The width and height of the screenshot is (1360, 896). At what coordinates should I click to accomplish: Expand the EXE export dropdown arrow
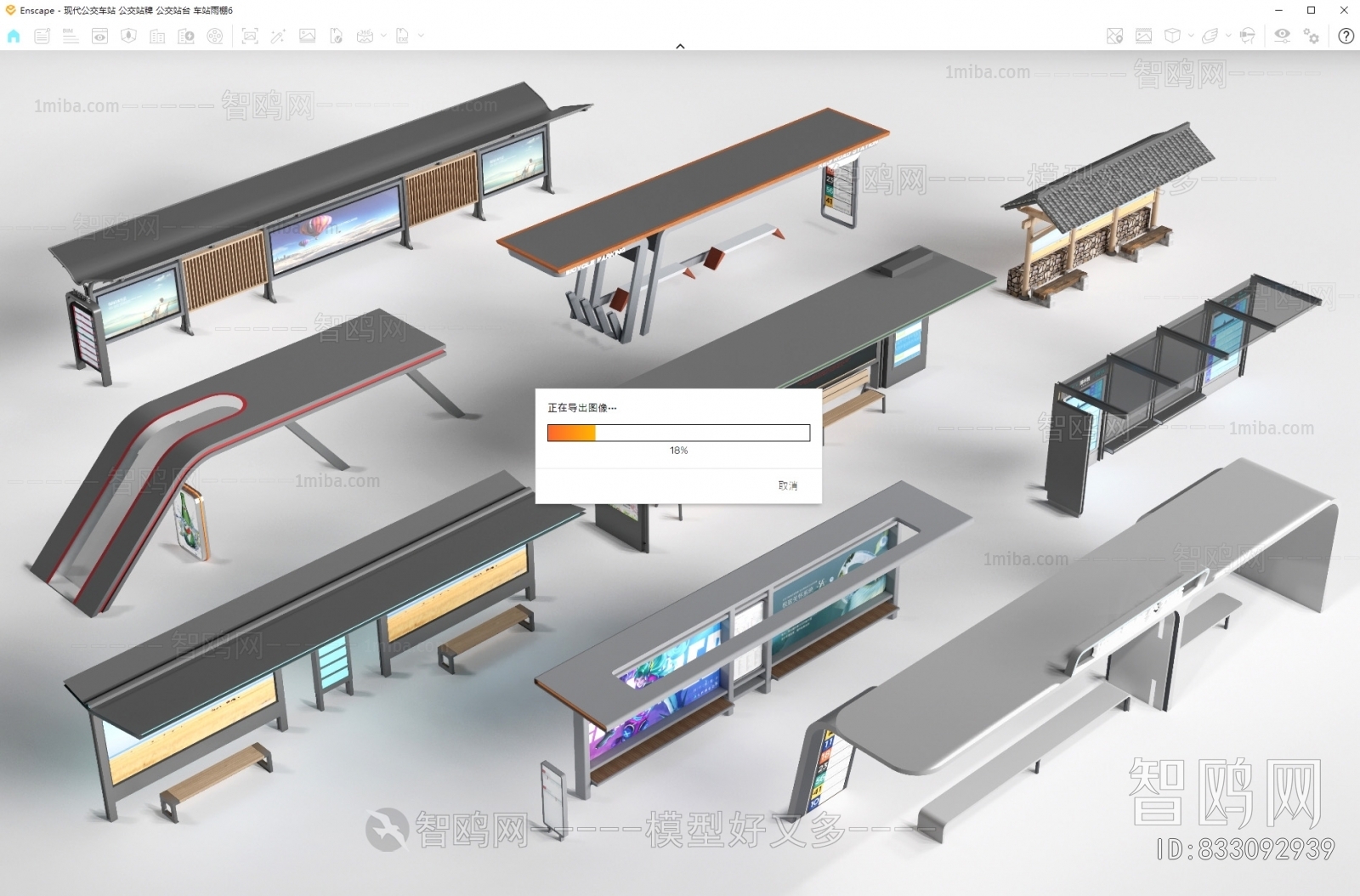[421, 36]
